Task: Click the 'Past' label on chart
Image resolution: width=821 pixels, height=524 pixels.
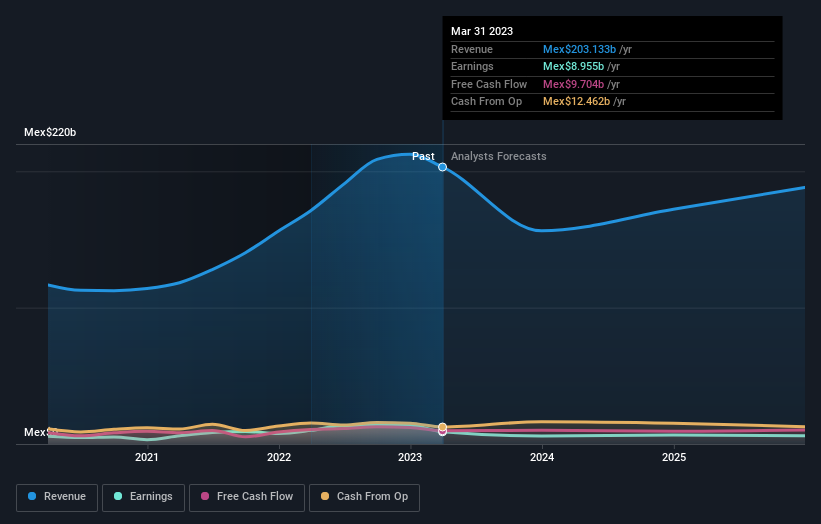Action: (x=423, y=156)
